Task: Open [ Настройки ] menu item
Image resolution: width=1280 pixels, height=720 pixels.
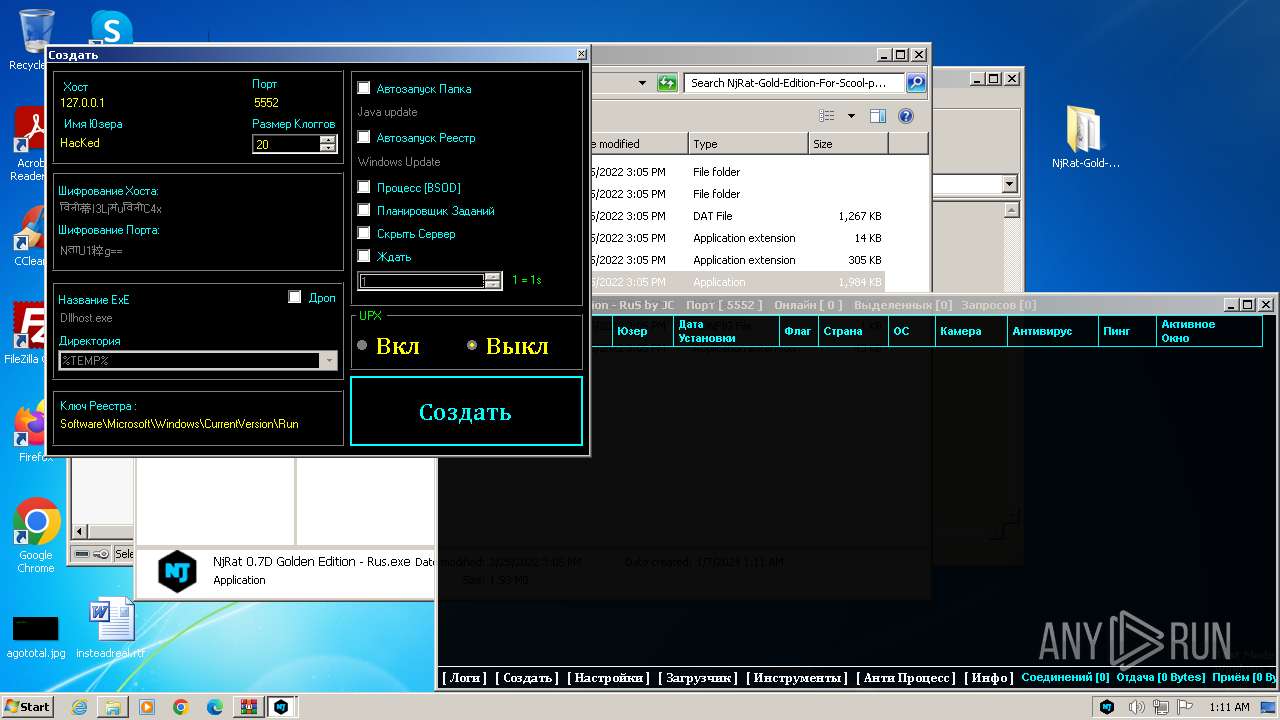Action: pos(609,678)
